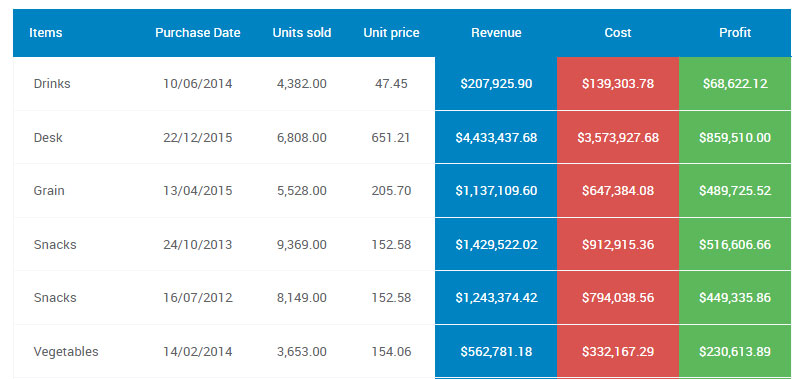Viewport: 800px width, 379px height.
Task: Click the Grain item cell
Action: [x=49, y=191]
